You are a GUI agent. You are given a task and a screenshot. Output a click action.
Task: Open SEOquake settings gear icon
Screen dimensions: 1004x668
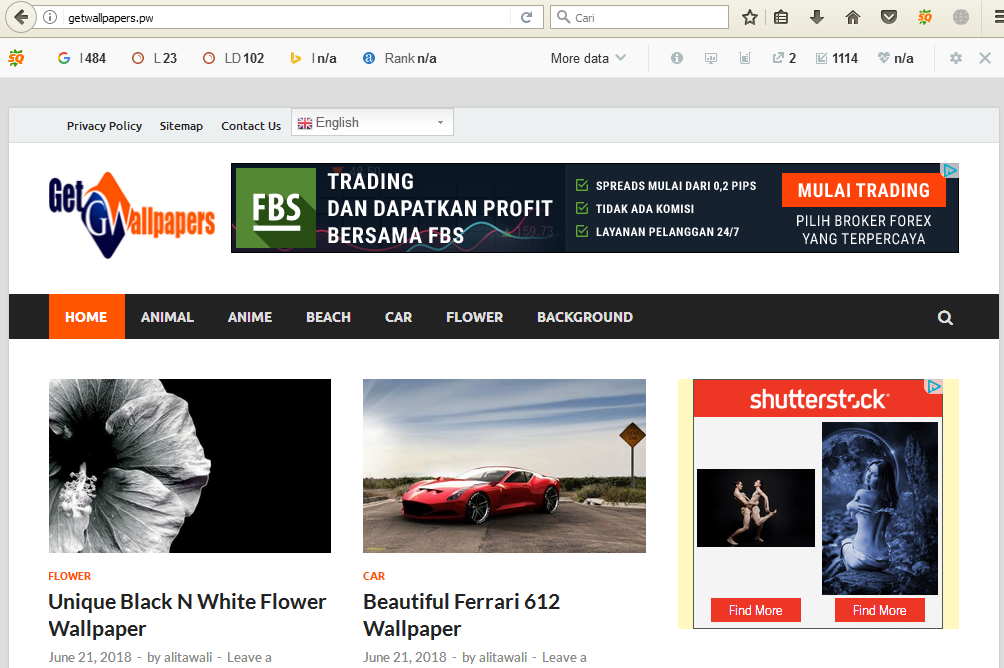tap(956, 58)
